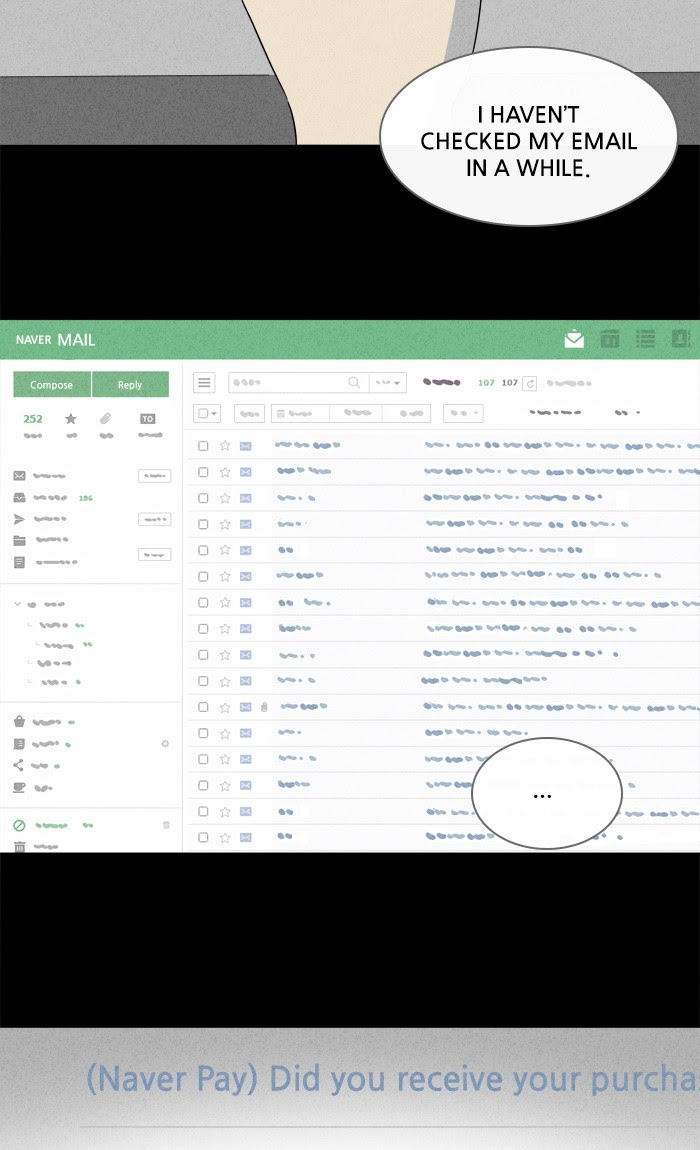Open the spam folder with the blocked icon

19,825
